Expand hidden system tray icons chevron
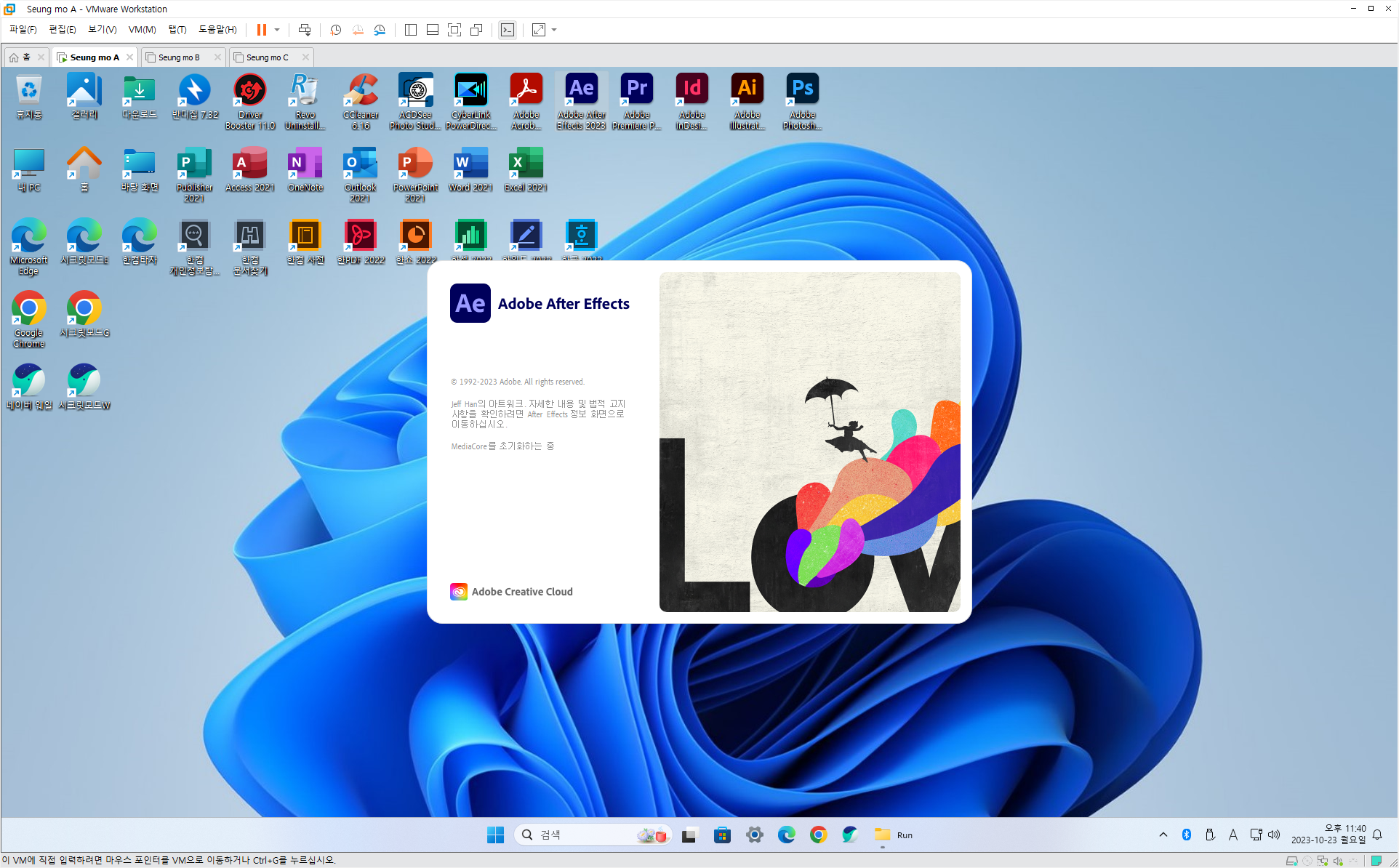 (x=1163, y=835)
